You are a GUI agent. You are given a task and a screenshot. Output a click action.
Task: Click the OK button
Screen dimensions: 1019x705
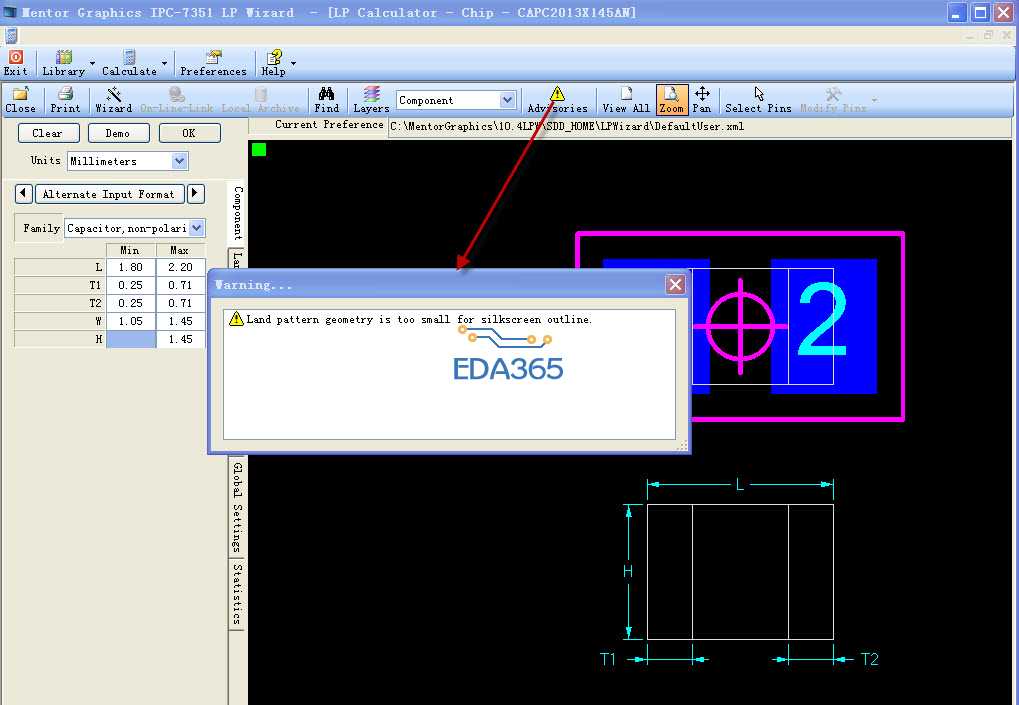(189, 133)
